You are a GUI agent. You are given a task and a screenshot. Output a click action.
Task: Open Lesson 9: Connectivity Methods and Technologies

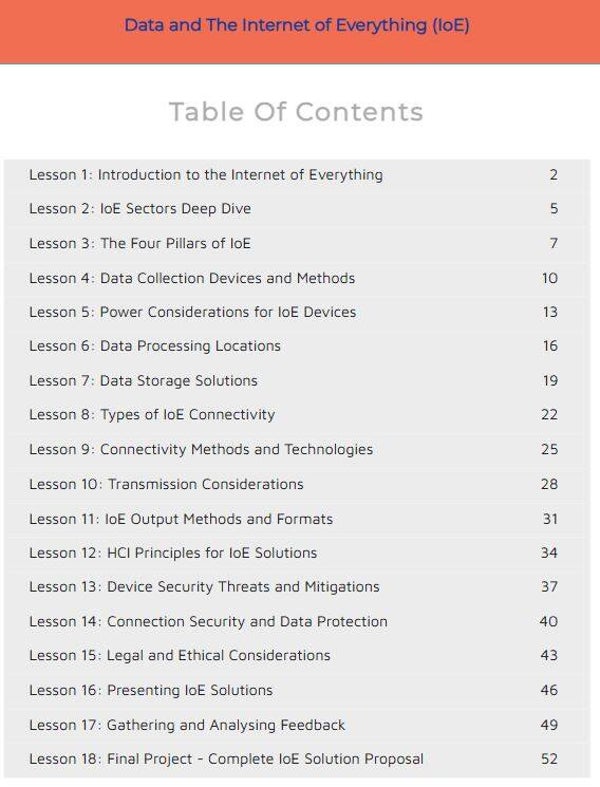(x=201, y=449)
